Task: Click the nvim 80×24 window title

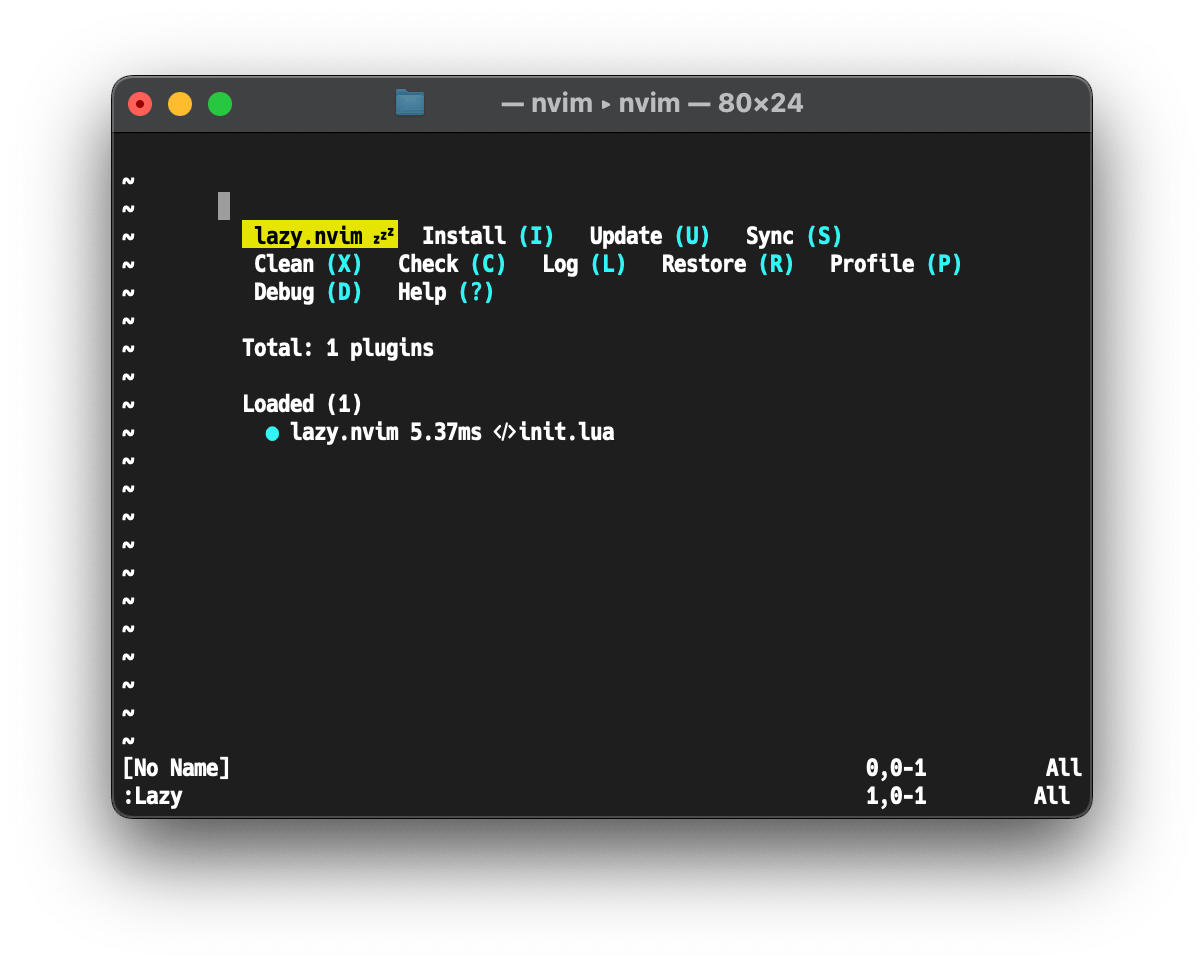Action: click(652, 103)
